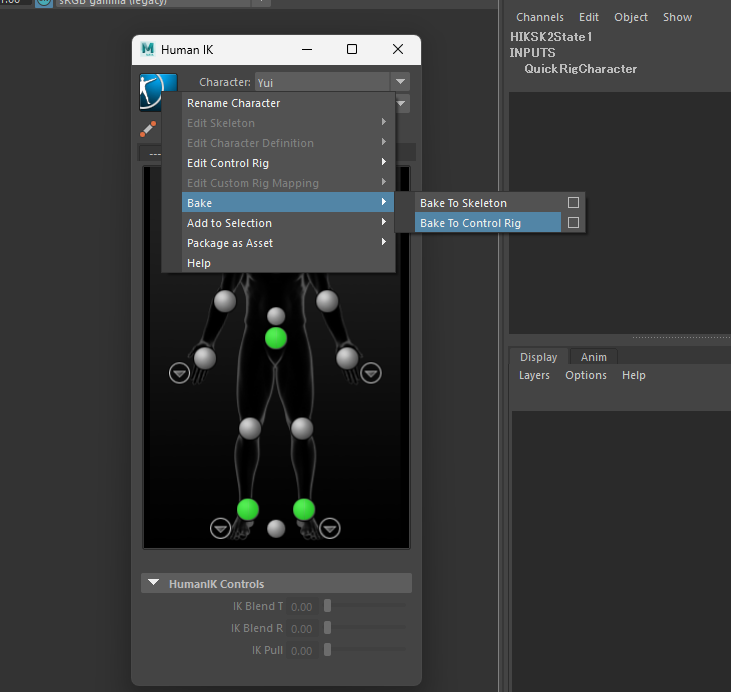
Task: Open Options menu in layer editor
Action: [x=586, y=375]
